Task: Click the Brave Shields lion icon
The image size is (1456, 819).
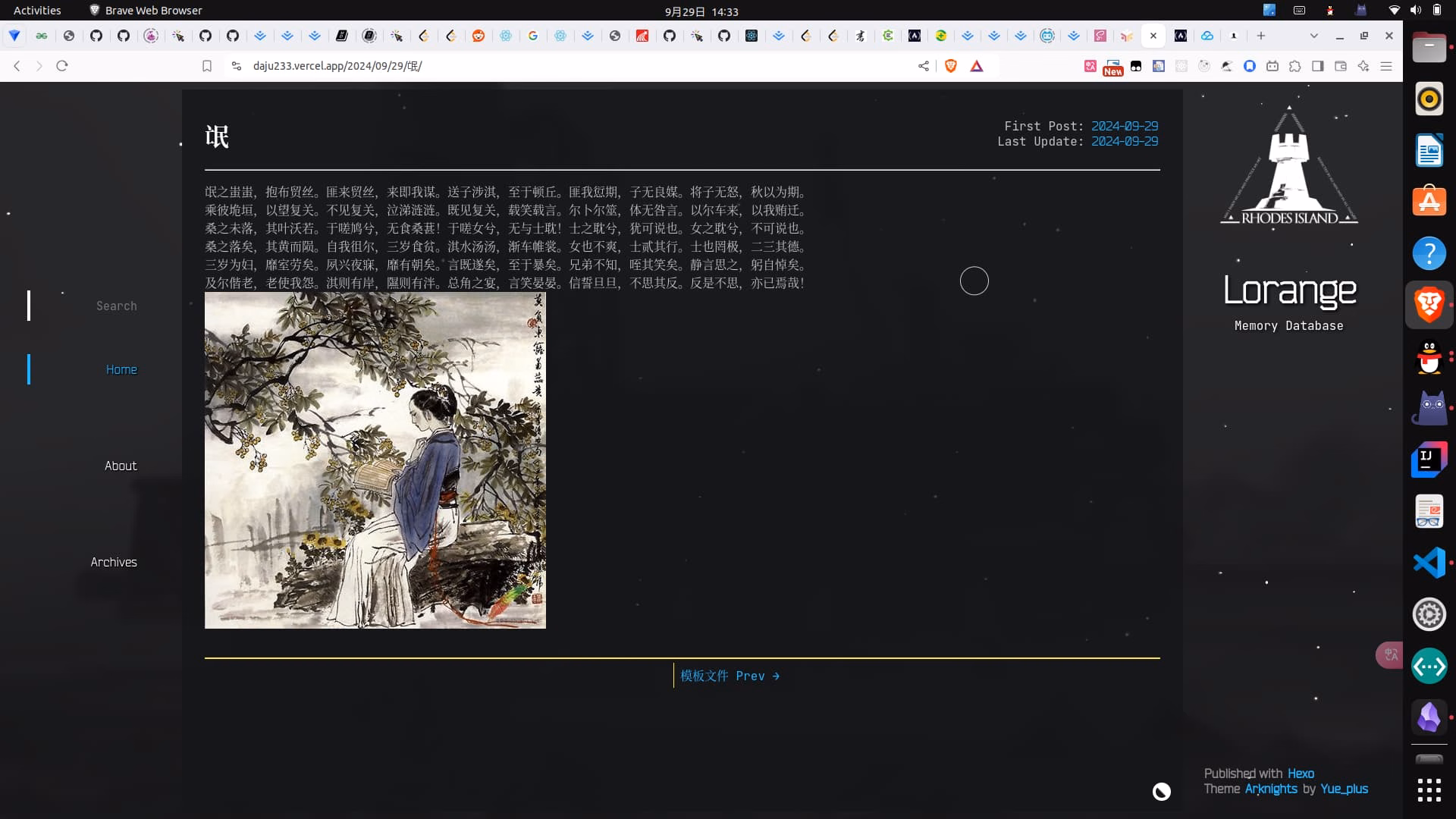Action: coord(951,66)
